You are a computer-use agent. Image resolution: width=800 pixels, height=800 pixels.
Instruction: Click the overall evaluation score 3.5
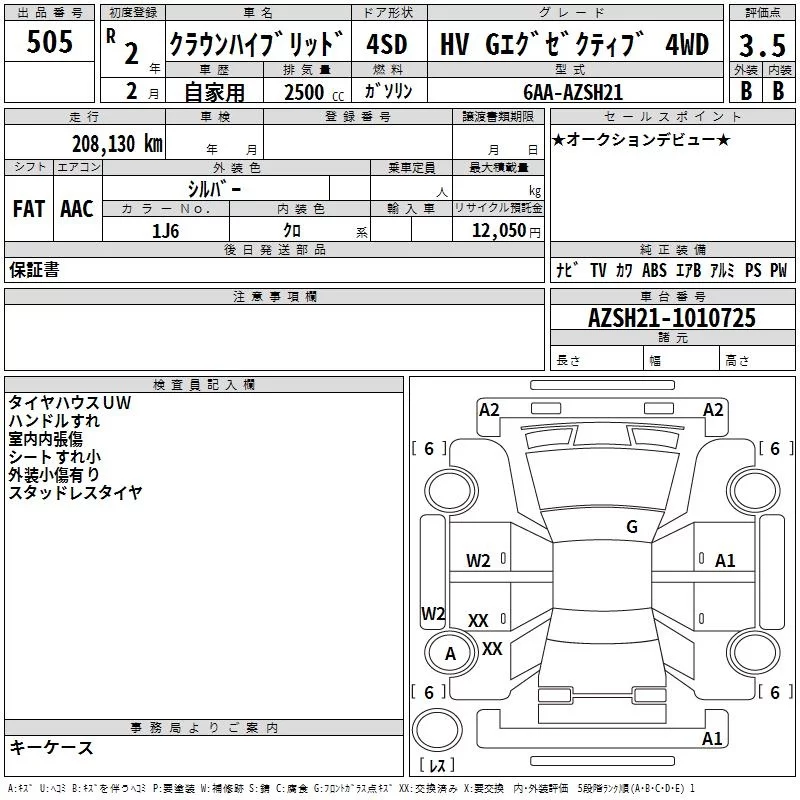(763, 45)
